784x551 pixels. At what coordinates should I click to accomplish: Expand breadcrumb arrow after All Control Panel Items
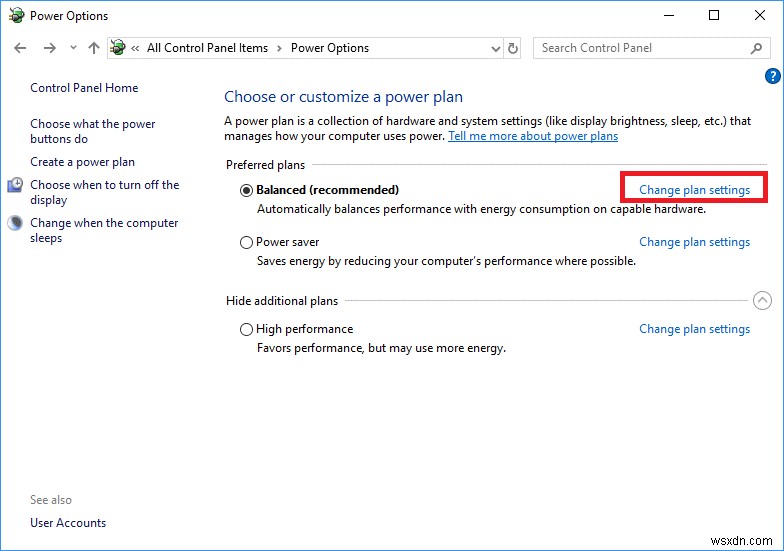(280, 48)
